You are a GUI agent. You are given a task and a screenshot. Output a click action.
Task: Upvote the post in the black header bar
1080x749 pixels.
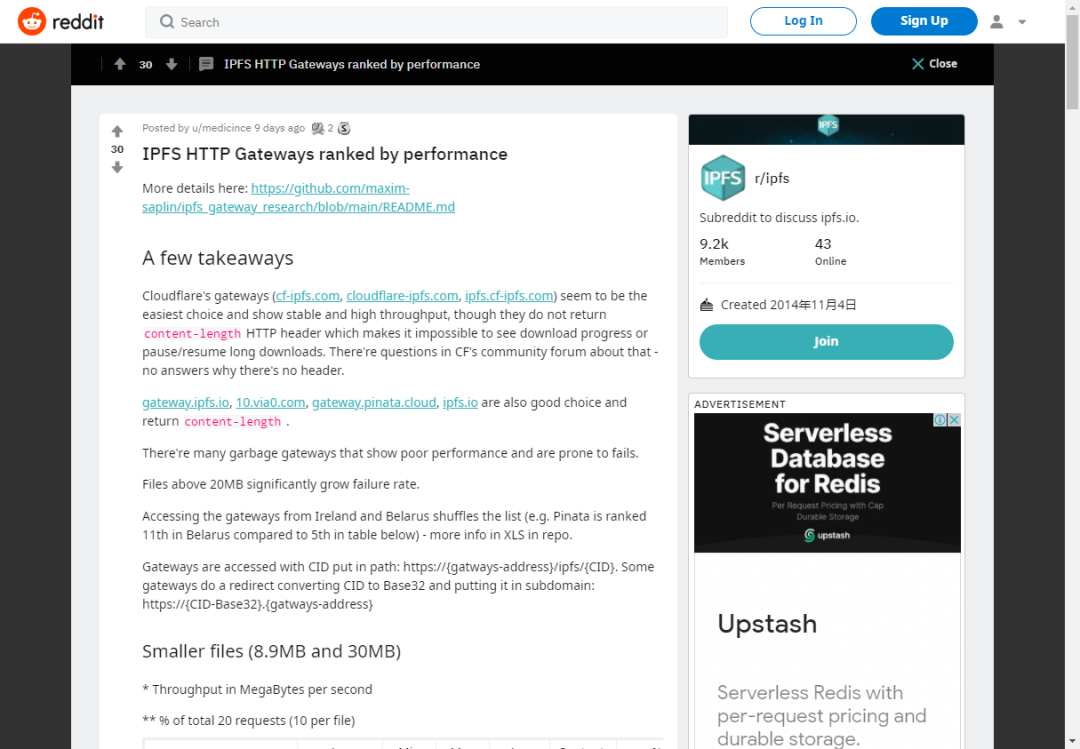tap(120, 64)
